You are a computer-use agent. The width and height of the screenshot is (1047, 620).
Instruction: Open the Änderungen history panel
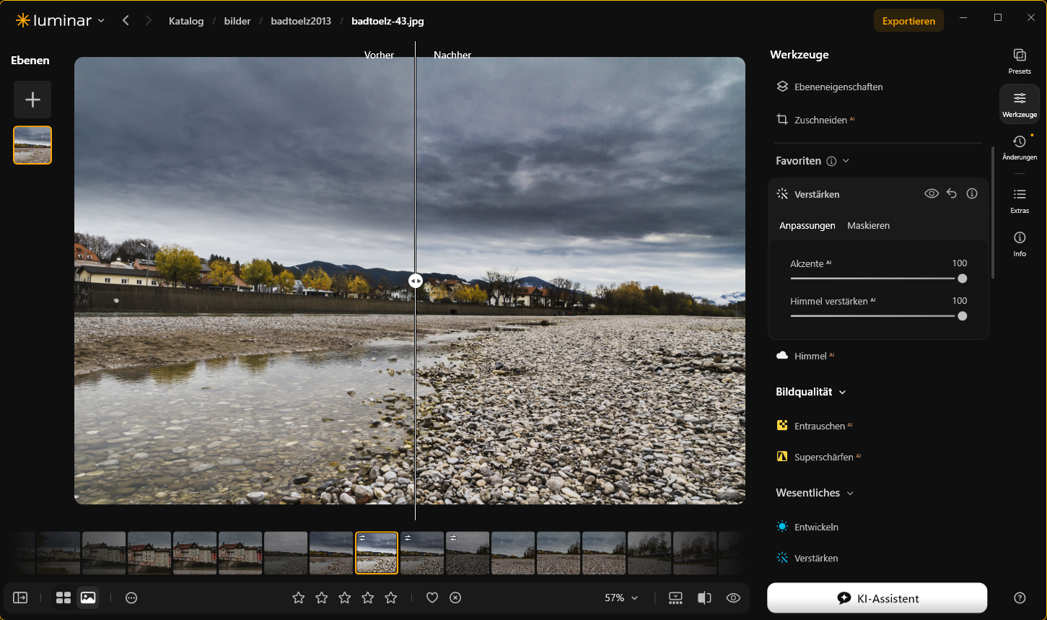coord(1019,147)
